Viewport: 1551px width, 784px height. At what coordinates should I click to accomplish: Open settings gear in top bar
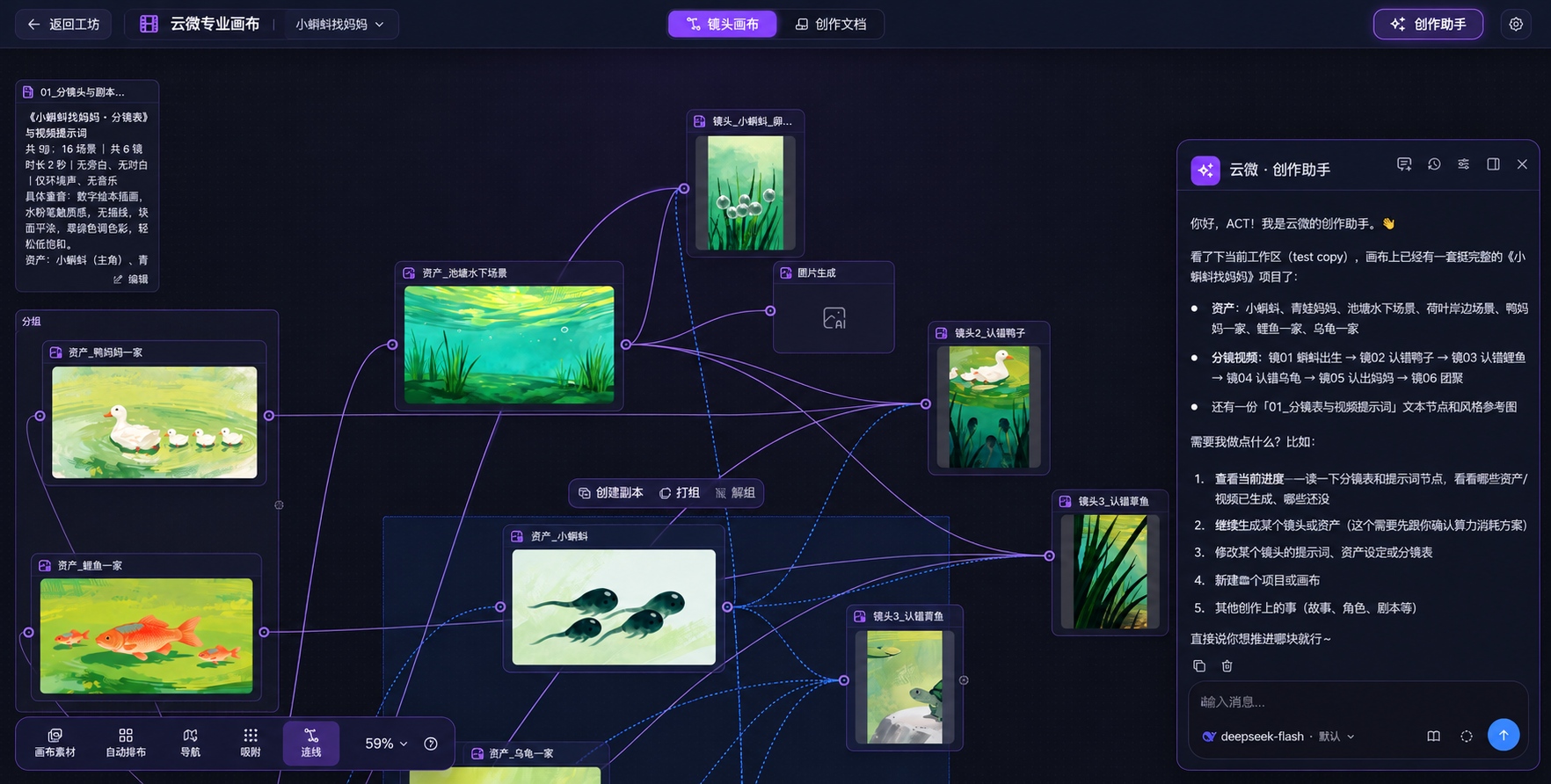click(x=1516, y=25)
